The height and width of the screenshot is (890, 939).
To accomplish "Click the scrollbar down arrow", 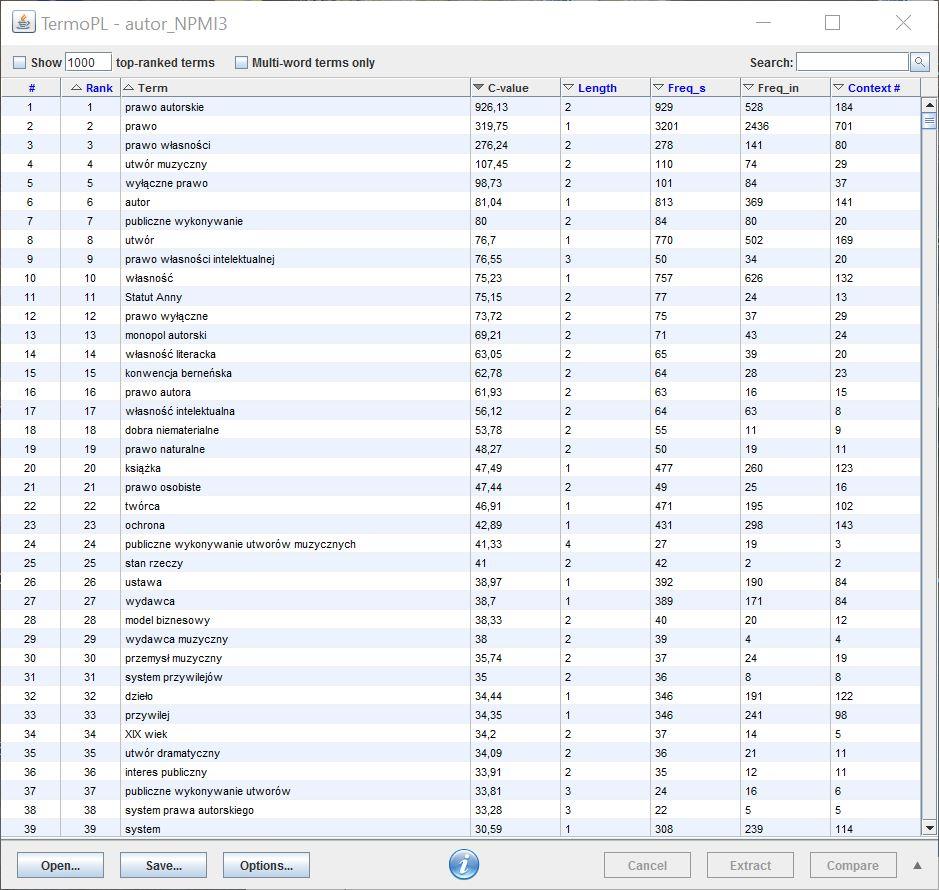I will 929,828.
